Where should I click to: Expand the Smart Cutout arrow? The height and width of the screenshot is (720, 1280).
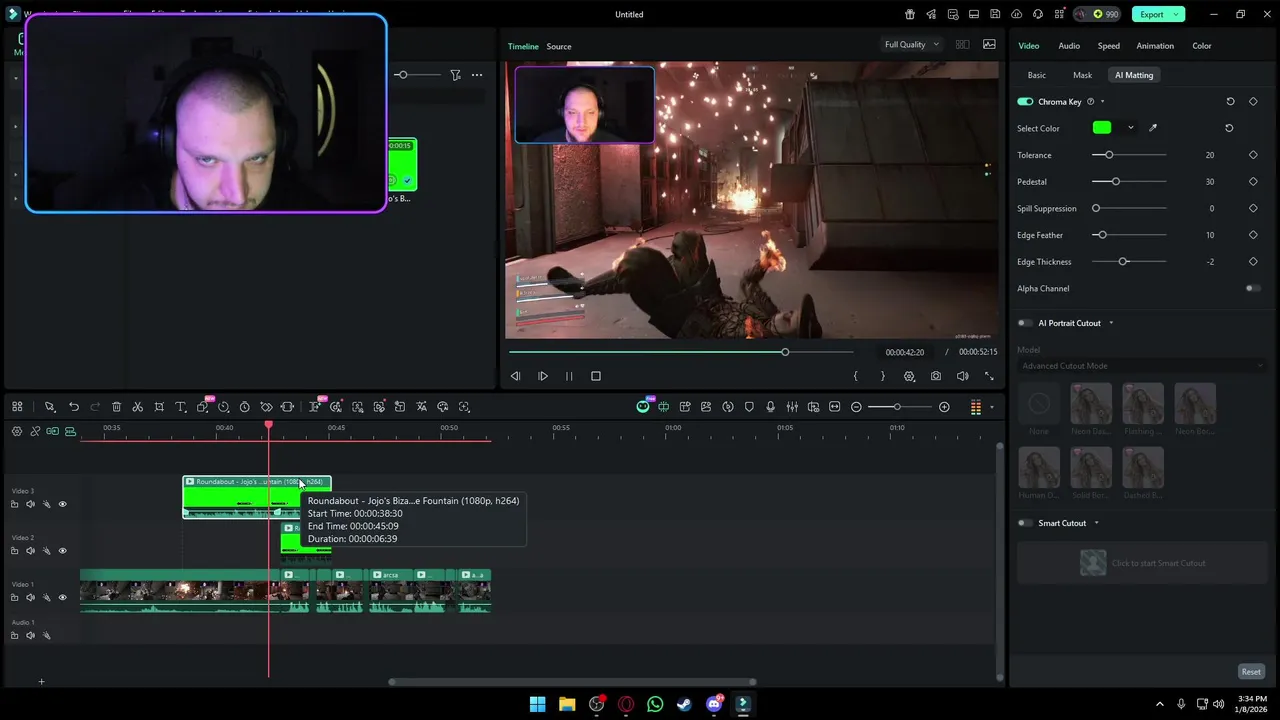(x=1096, y=523)
